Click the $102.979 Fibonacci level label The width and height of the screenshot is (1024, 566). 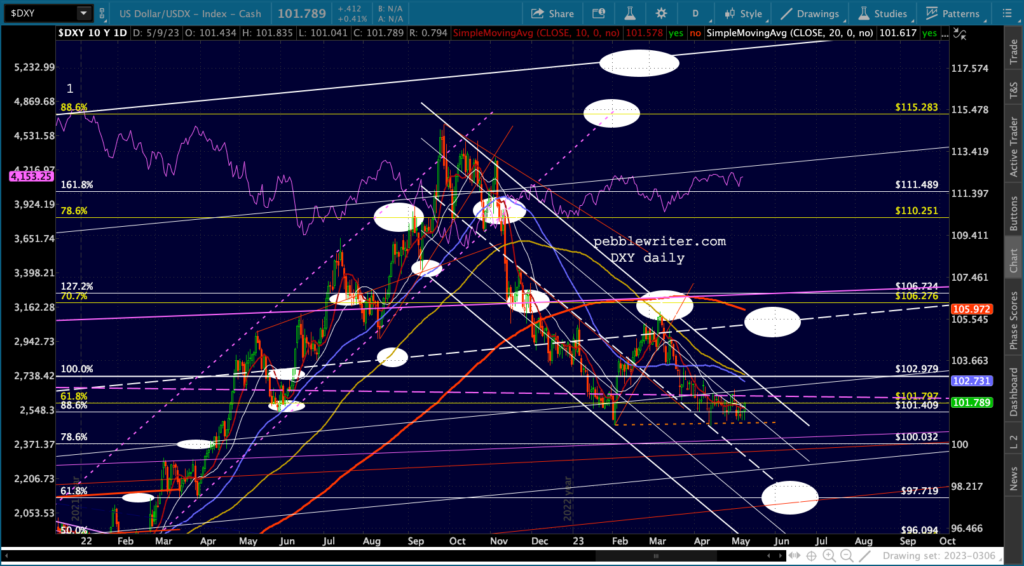point(917,369)
